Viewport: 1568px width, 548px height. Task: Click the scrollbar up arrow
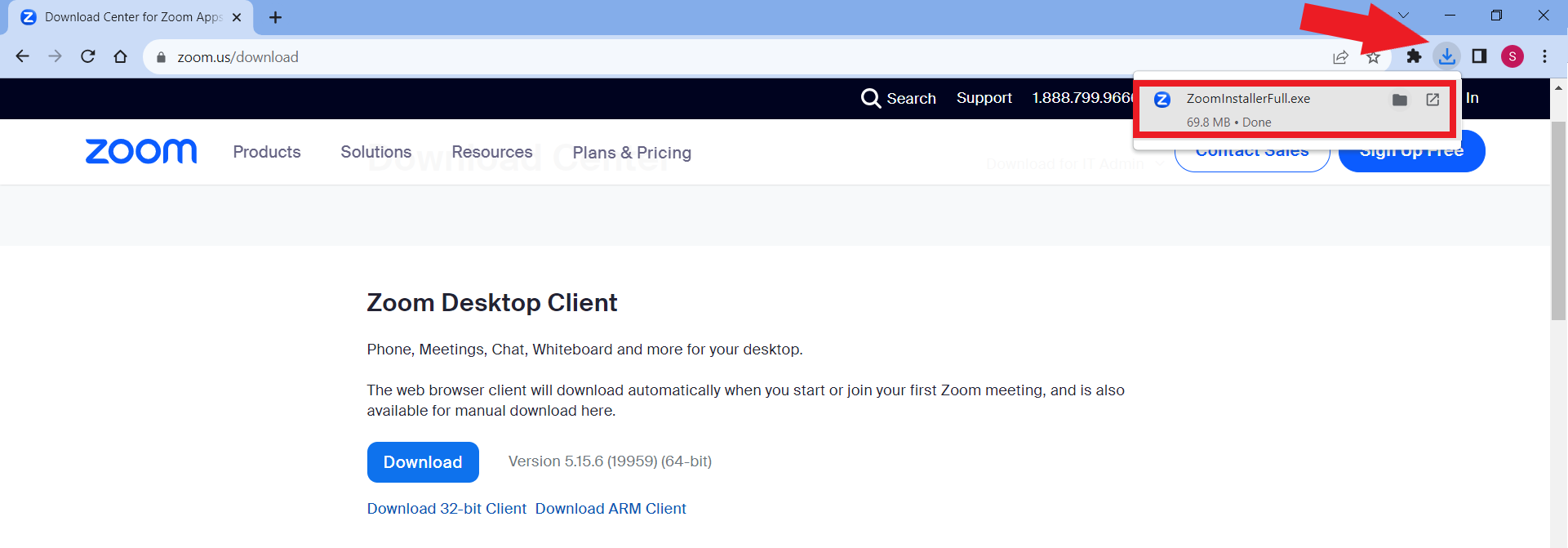[1558, 87]
